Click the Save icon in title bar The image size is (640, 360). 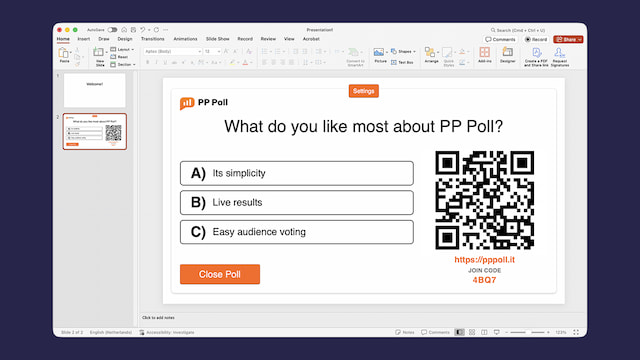(x=133, y=30)
